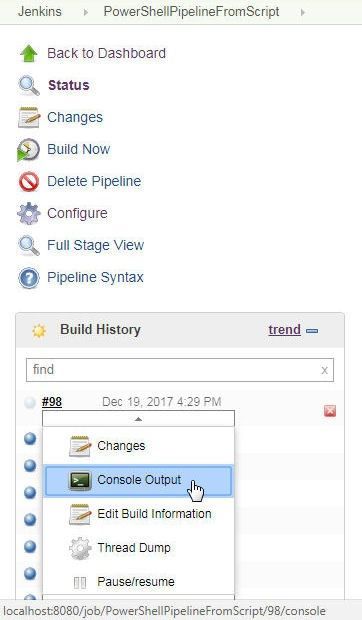362x620 pixels.
Task: Focus the find build search field
Action: tap(180, 370)
